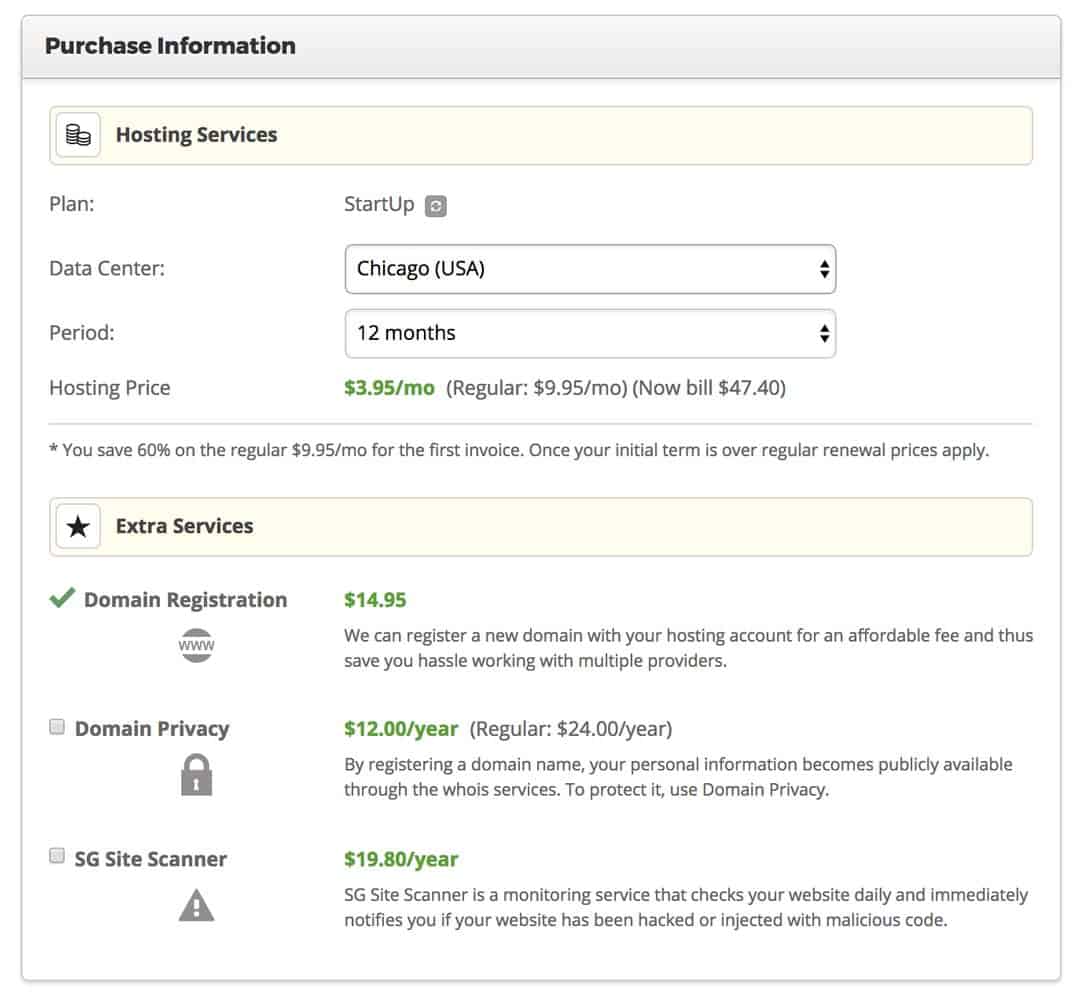This screenshot has height=998, width=1080.
Task: Open the Period dropdown
Action: pyautogui.click(x=590, y=333)
